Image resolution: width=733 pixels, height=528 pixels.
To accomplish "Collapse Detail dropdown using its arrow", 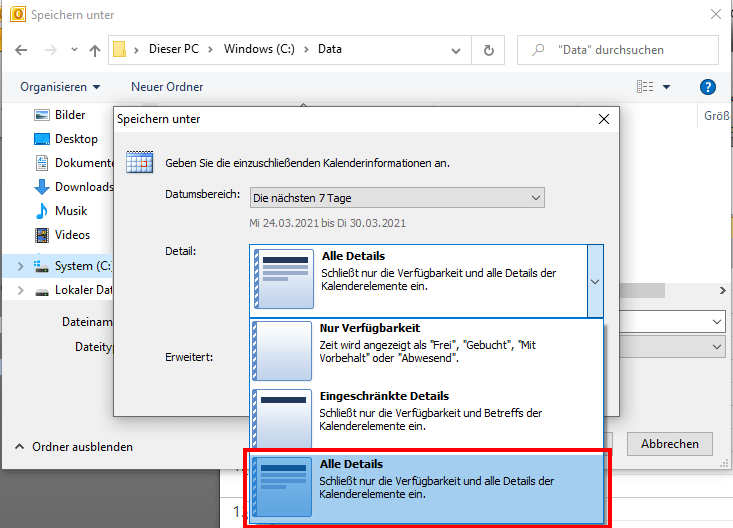I will click(x=595, y=281).
